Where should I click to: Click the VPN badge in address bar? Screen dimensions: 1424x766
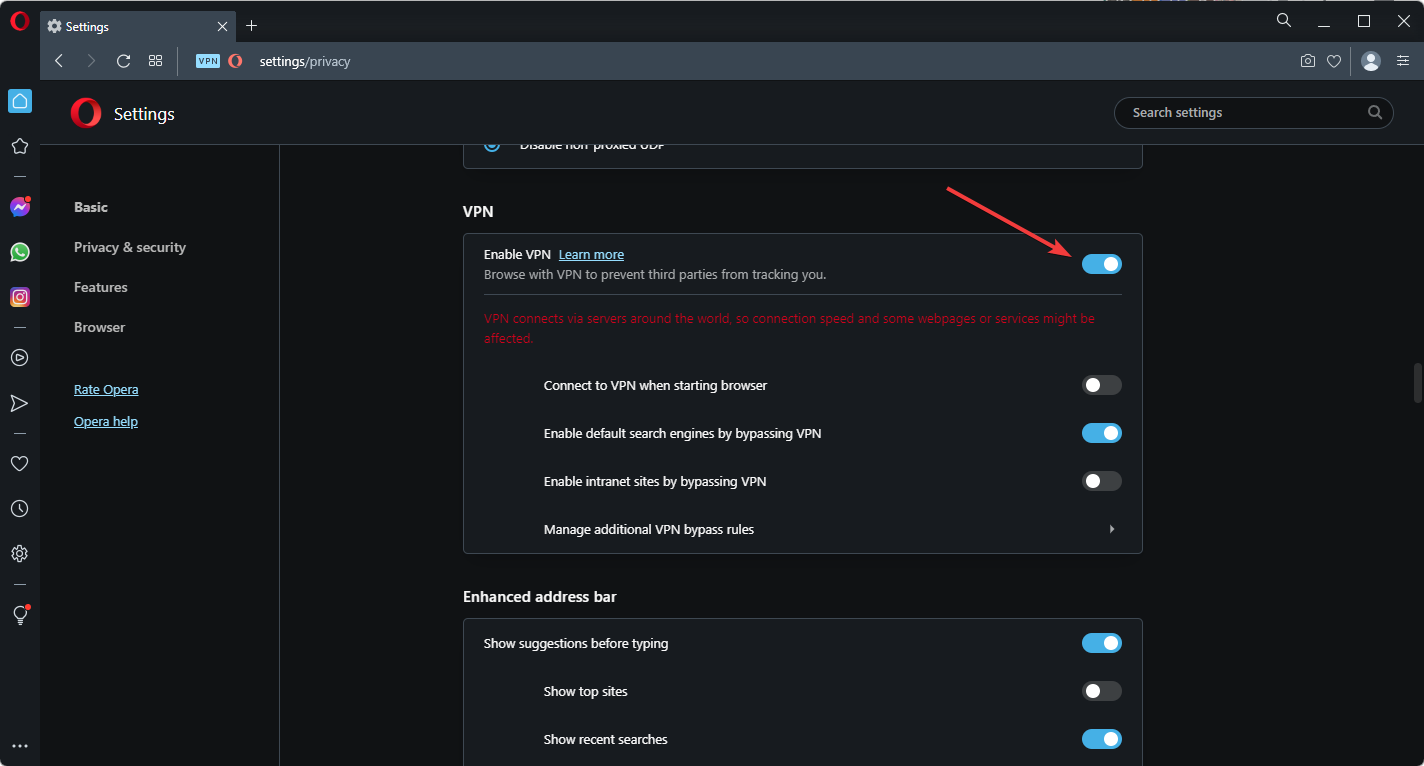[x=208, y=61]
